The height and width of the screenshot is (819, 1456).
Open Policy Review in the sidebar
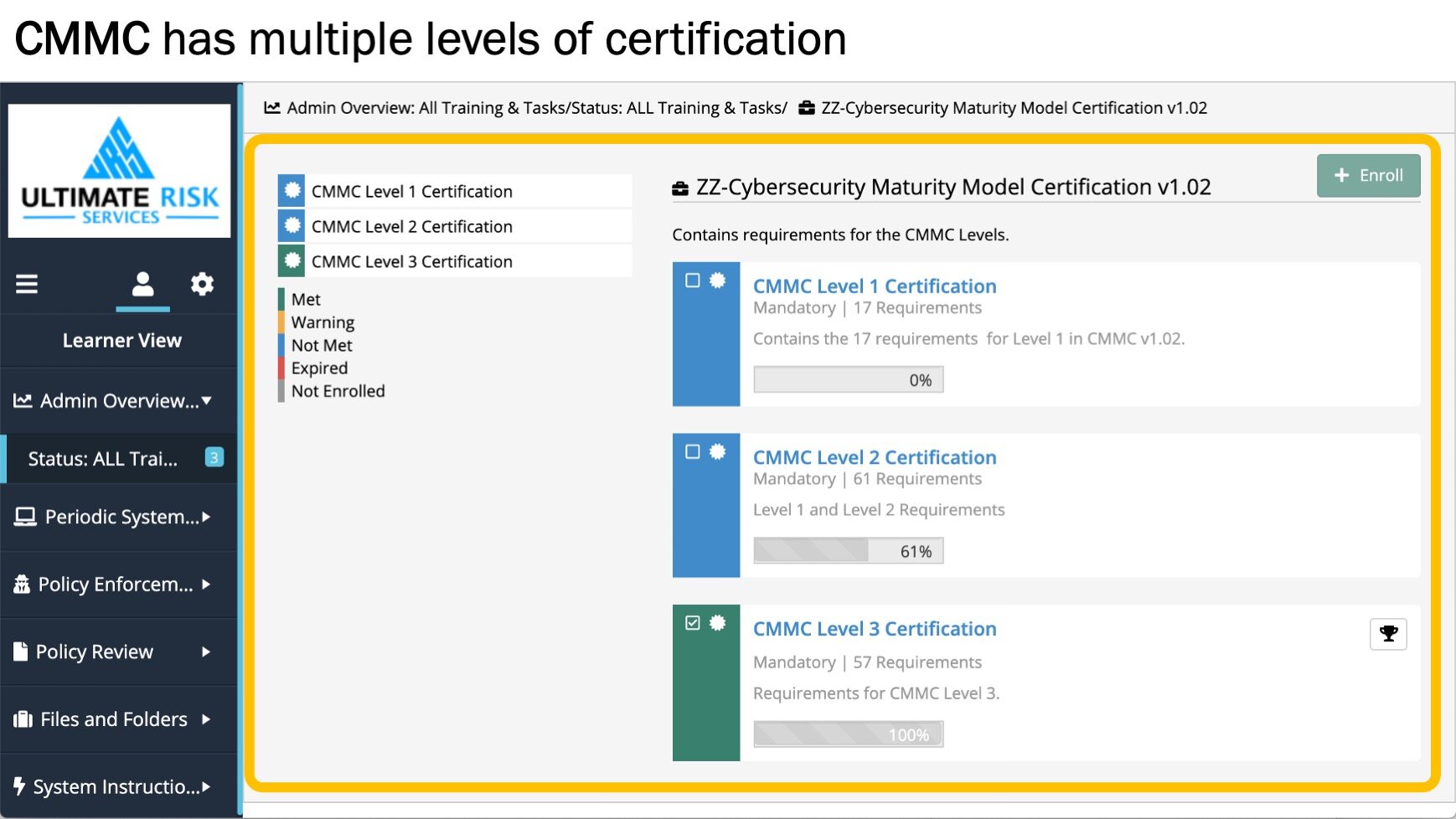119,652
